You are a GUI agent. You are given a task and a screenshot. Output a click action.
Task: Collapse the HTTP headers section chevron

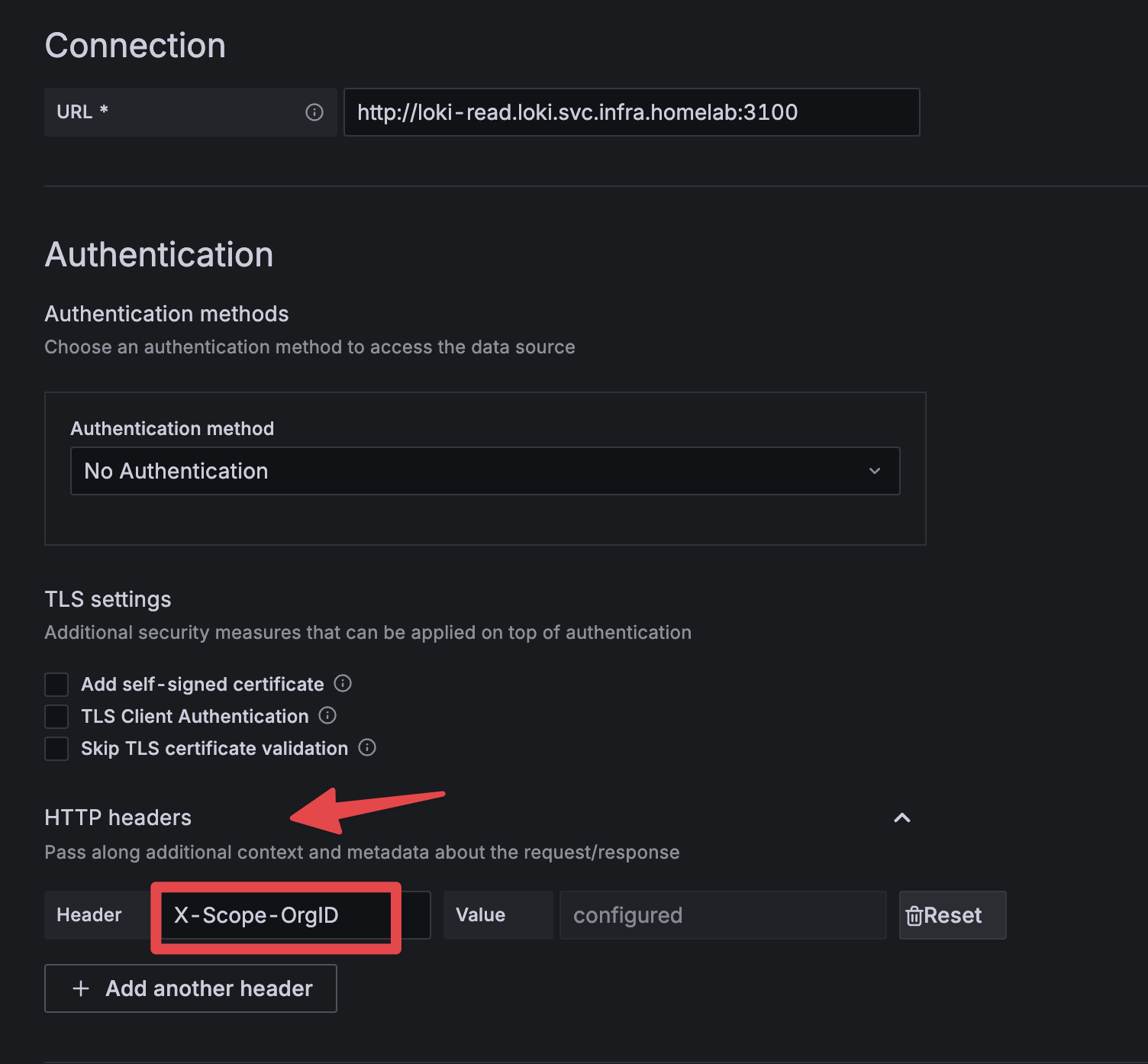click(x=902, y=817)
